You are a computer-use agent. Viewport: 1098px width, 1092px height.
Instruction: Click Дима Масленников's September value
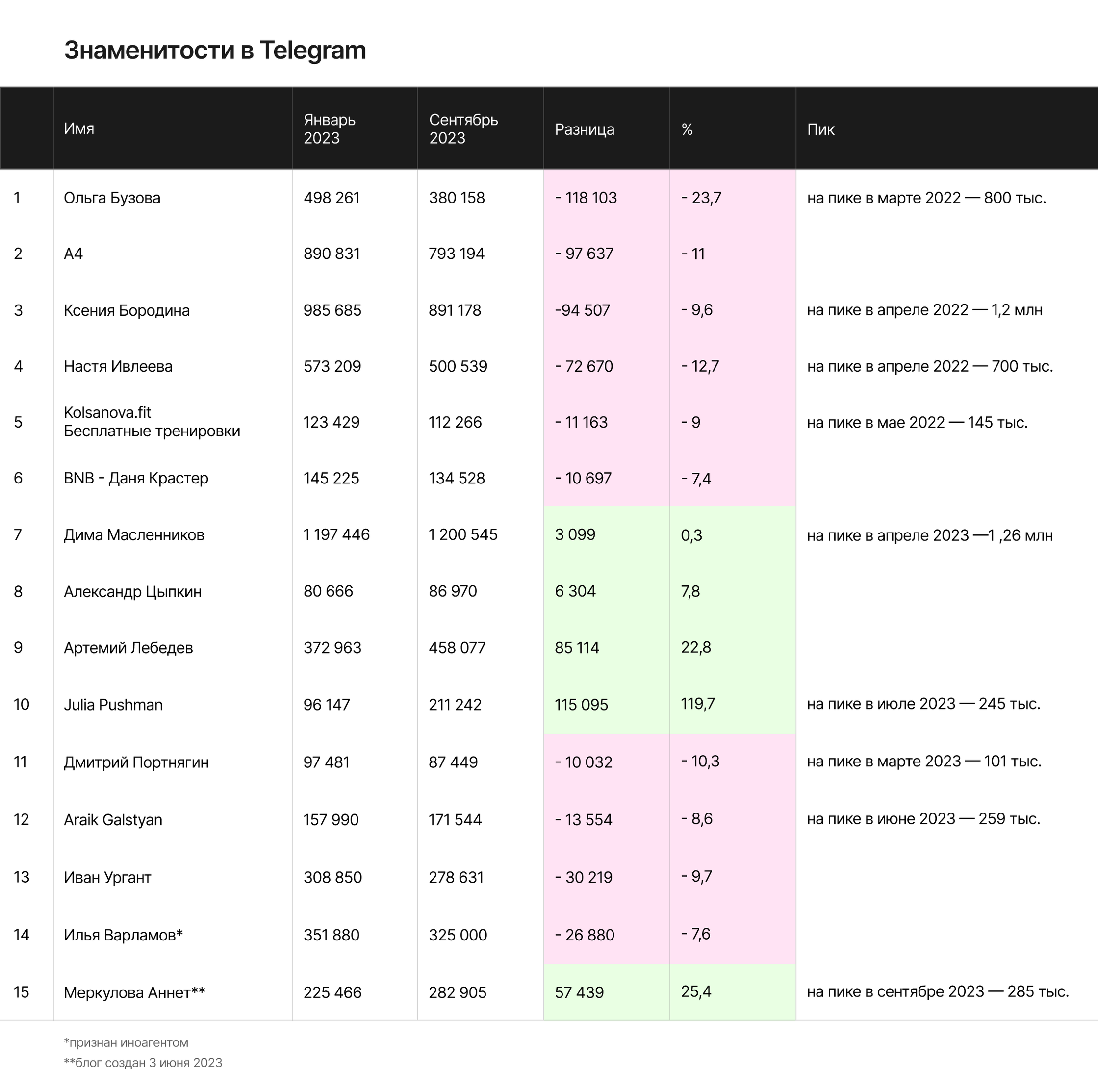point(462,534)
